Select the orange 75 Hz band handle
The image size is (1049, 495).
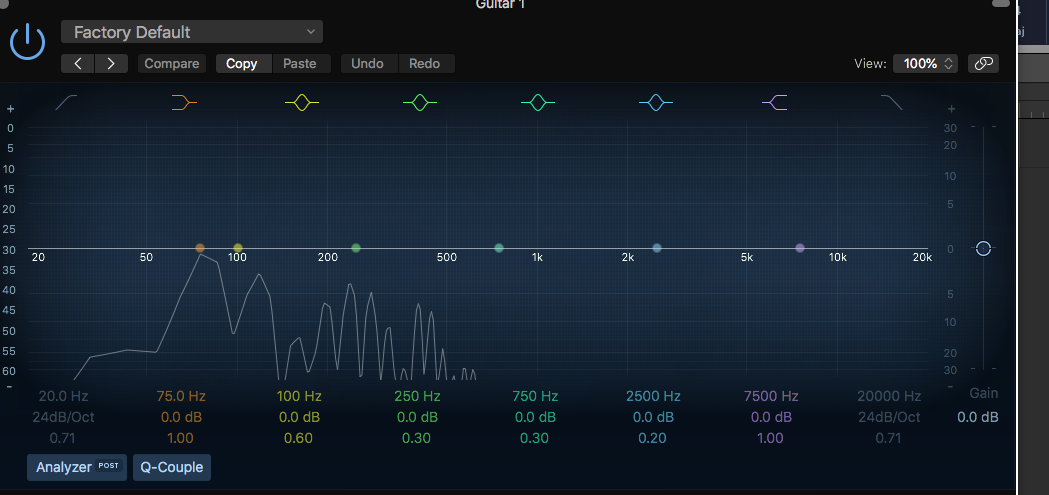200,248
